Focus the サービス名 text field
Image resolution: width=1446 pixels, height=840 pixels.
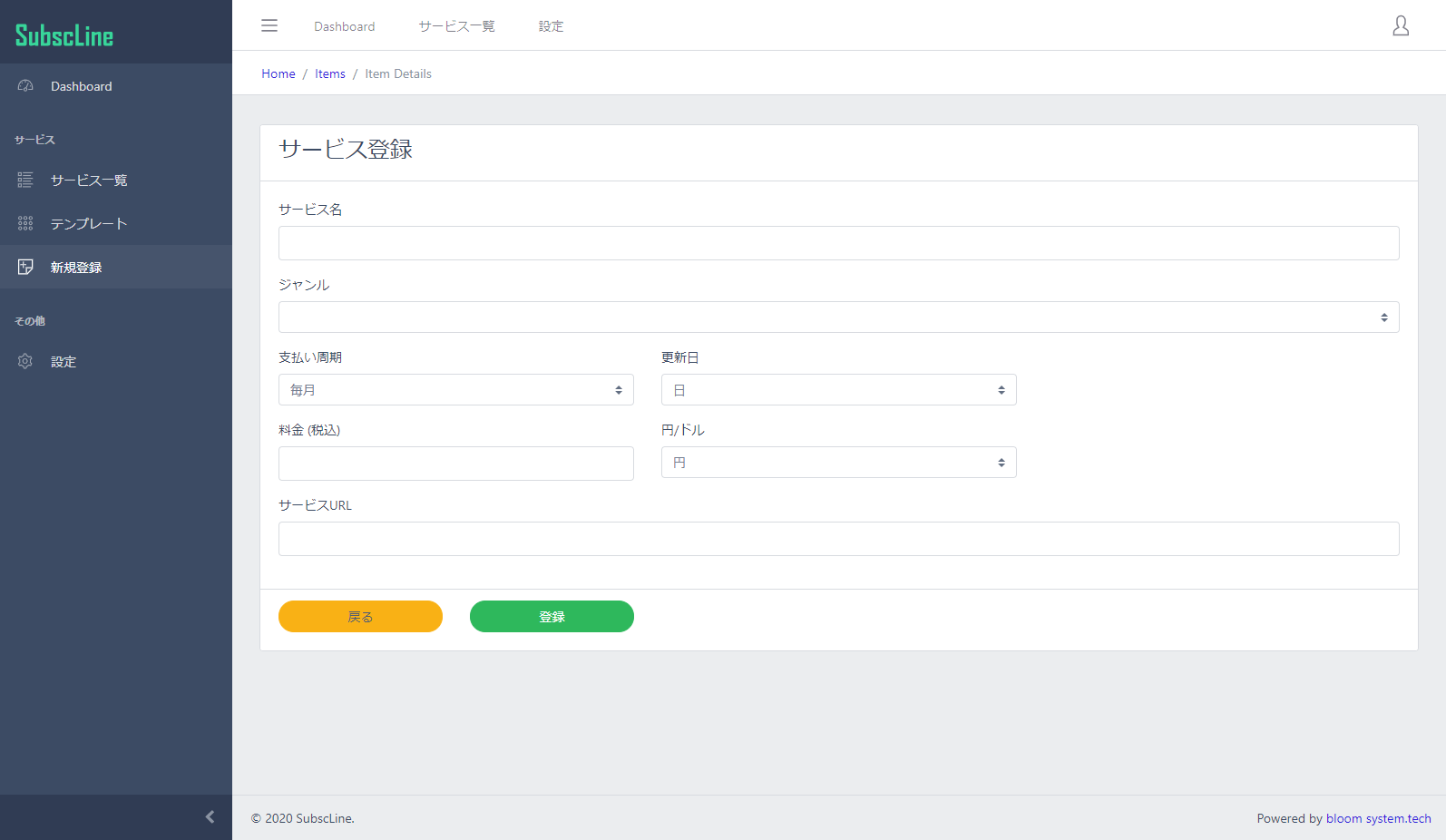point(838,243)
